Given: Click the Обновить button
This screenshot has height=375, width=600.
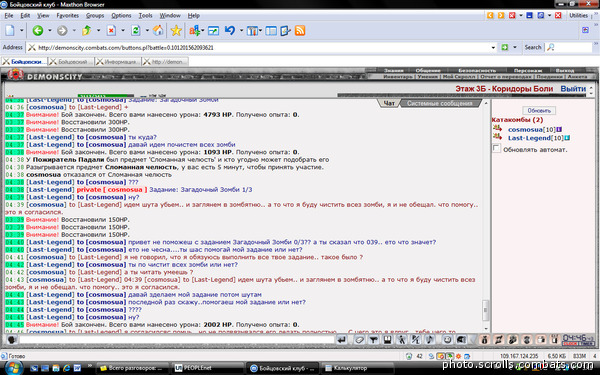Looking at the screenshot, I should point(539,111).
